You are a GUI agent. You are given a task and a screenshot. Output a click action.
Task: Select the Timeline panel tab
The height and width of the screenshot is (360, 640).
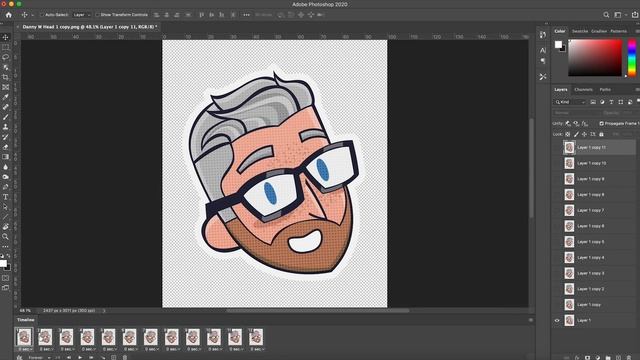[26, 320]
